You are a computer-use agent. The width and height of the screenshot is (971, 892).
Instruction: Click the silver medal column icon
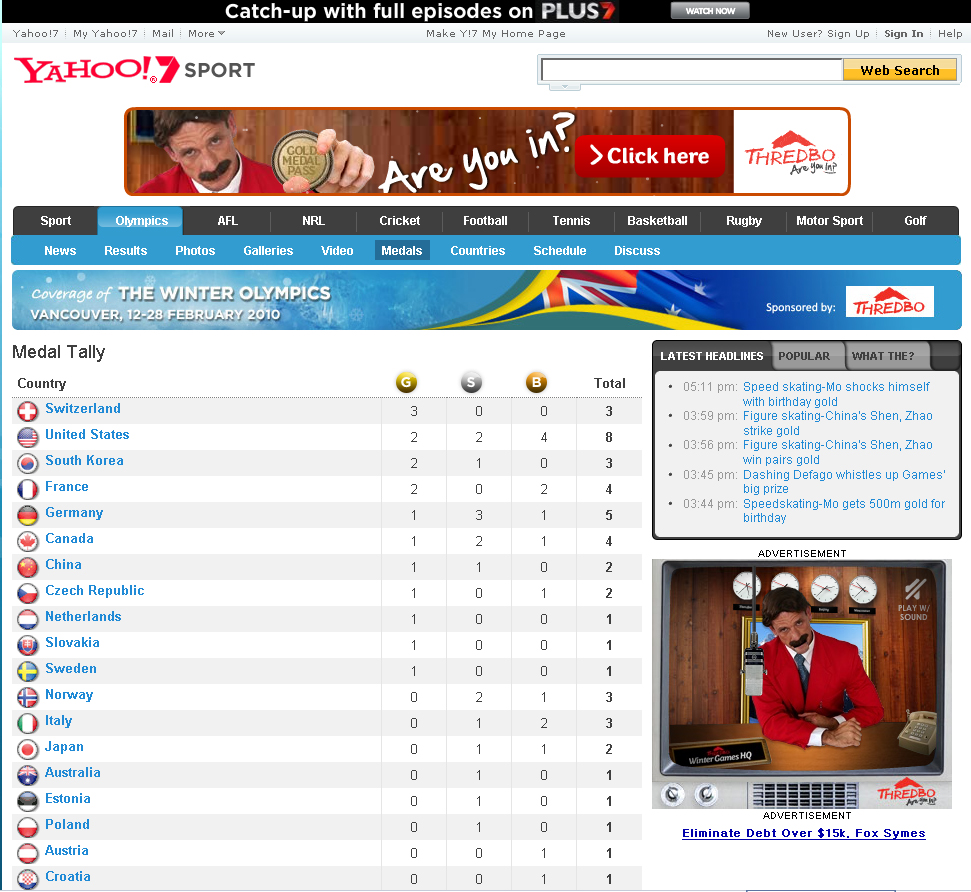pos(471,382)
